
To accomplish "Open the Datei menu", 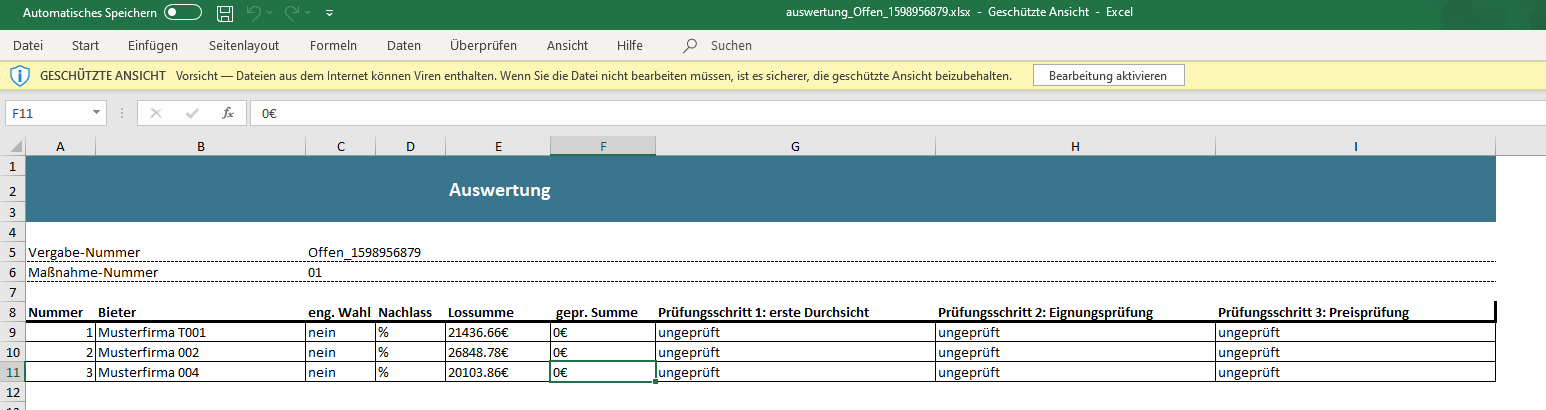I will pos(28,45).
